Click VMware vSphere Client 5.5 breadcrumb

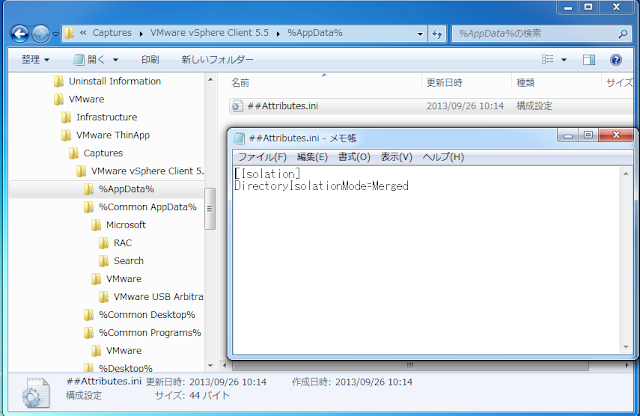coord(209,33)
